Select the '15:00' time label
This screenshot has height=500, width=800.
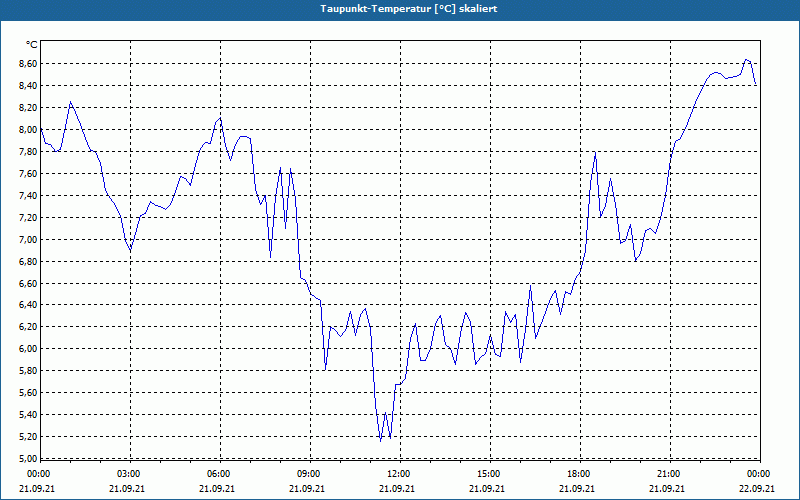pyautogui.click(x=488, y=474)
